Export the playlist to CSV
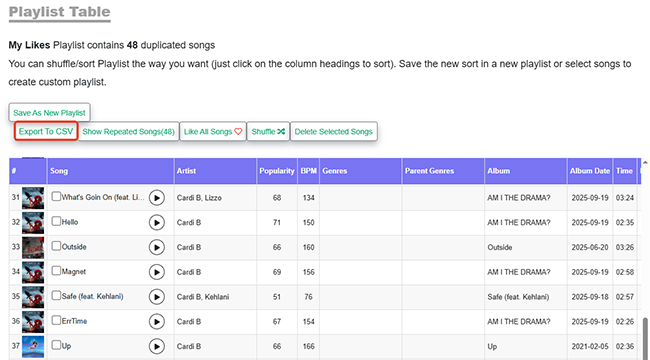 coord(46,131)
